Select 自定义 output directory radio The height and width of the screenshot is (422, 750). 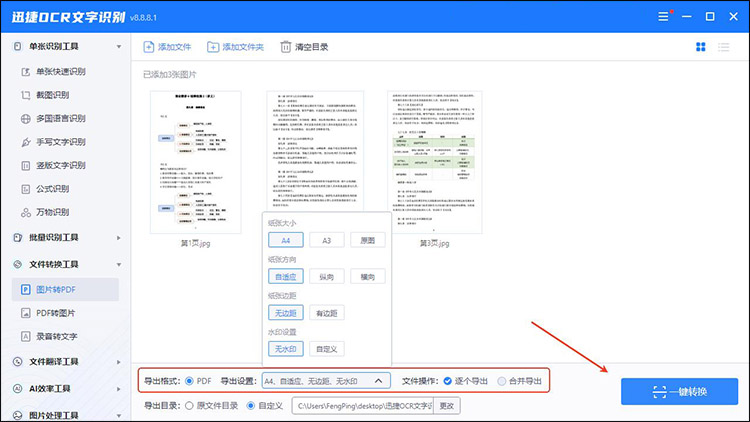[251, 406]
